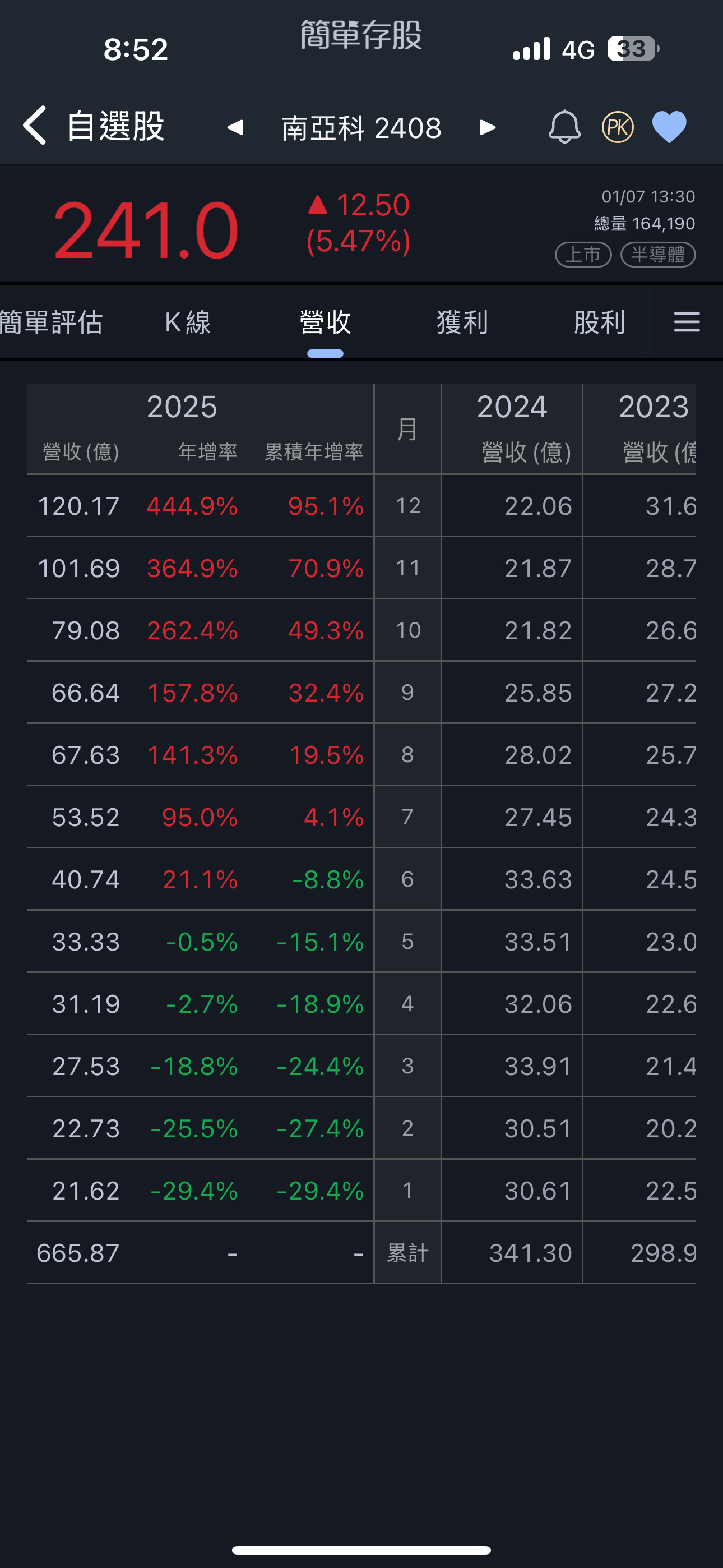This screenshot has width=723, height=1568.
Task: Go to next stock with right triangle
Action: point(488,127)
